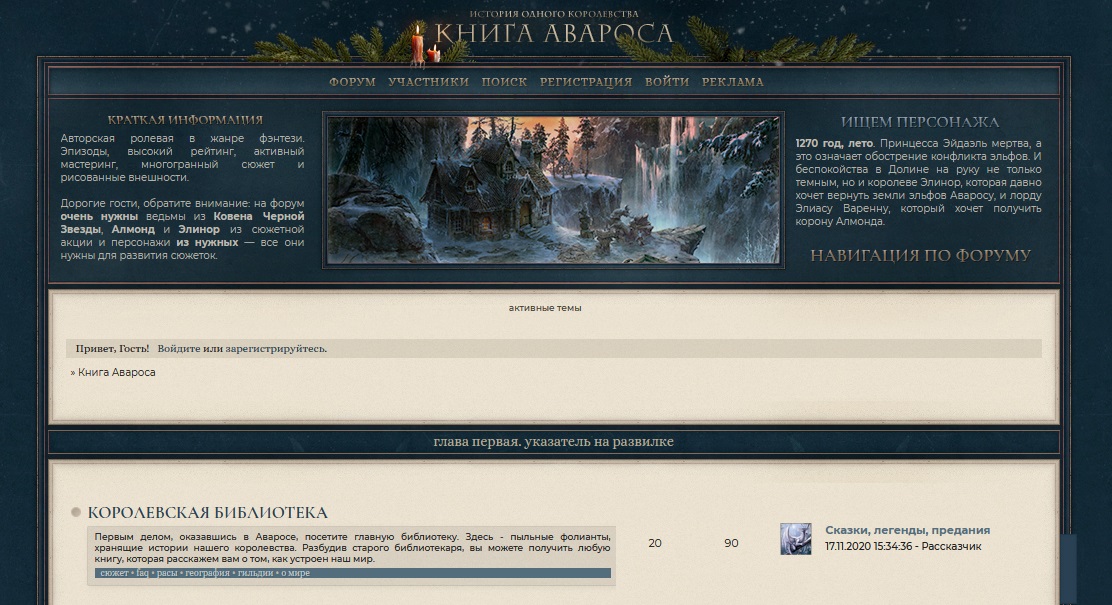Viewport: 1112px width, 605px height.
Task: Click the 17.11.2020 15:34:36 last post date
Action: (868, 547)
